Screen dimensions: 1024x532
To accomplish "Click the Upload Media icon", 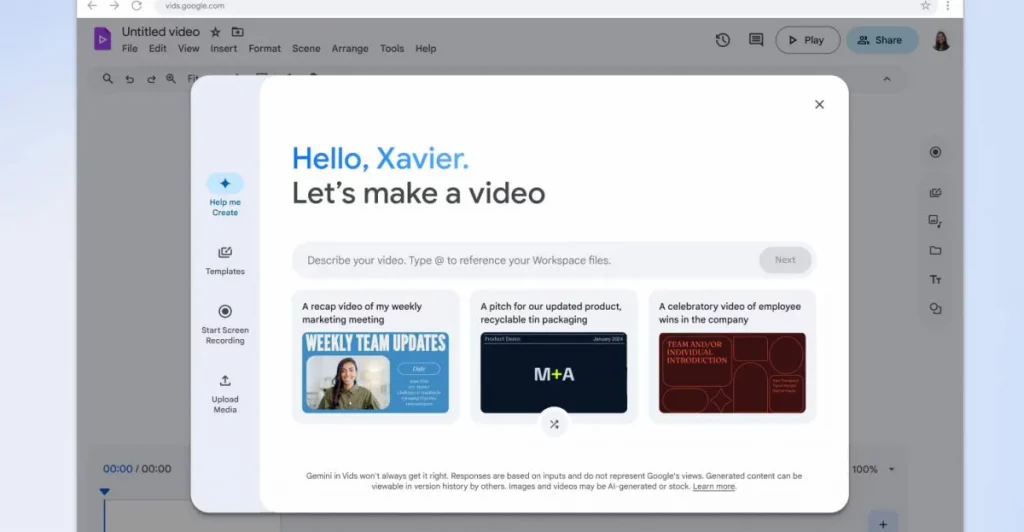I will pyautogui.click(x=225, y=381).
